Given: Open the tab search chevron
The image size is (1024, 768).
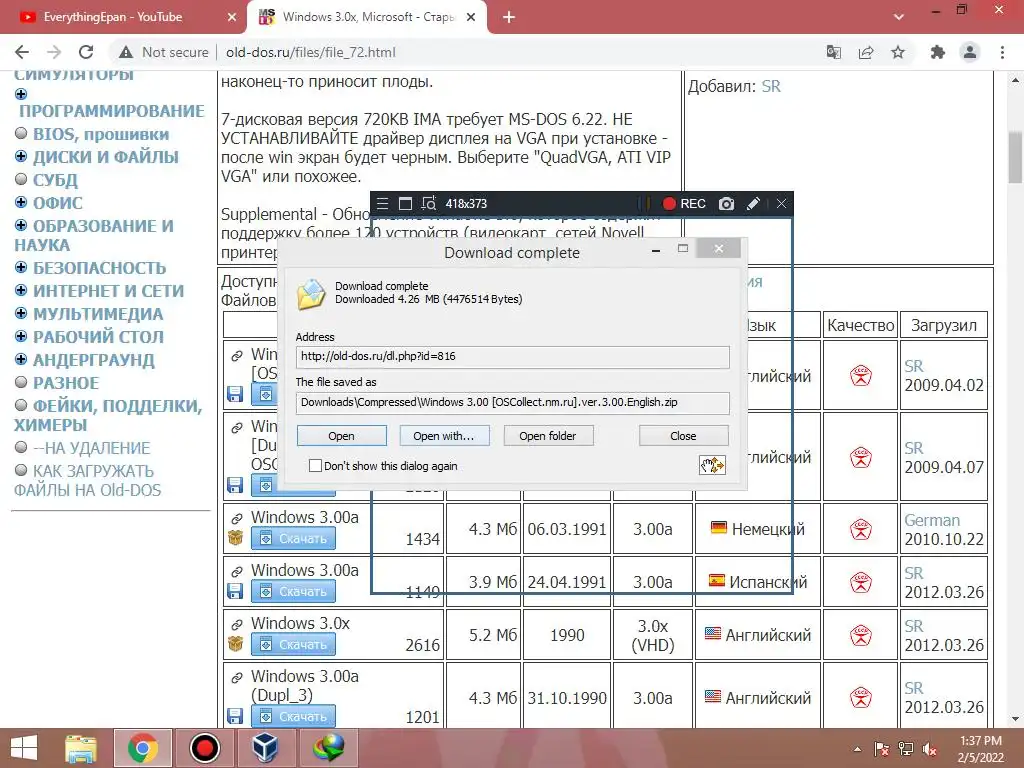Looking at the screenshot, I should pyautogui.click(x=899, y=17).
